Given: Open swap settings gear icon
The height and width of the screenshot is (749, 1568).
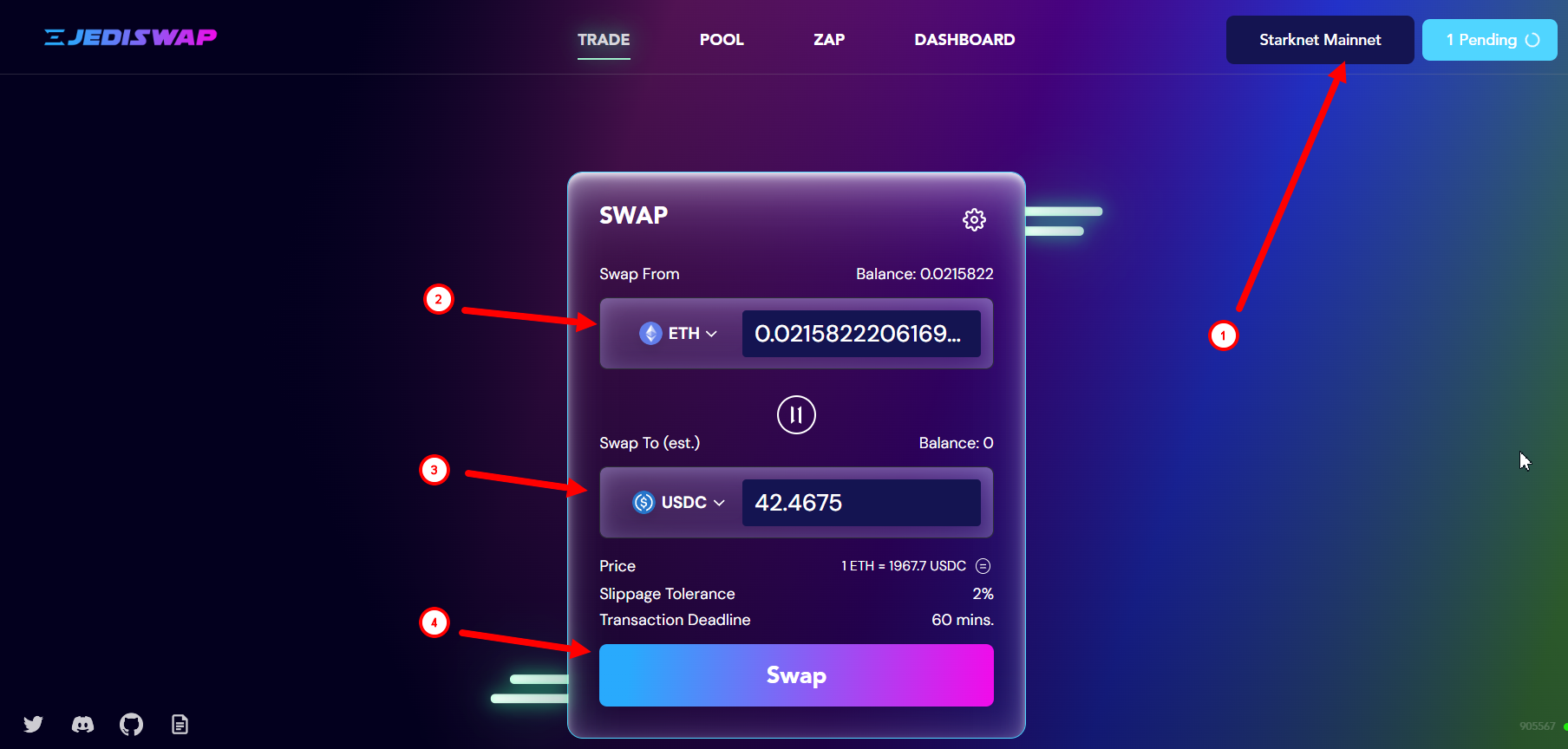Looking at the screenshot, I should [x=974, y=219].
